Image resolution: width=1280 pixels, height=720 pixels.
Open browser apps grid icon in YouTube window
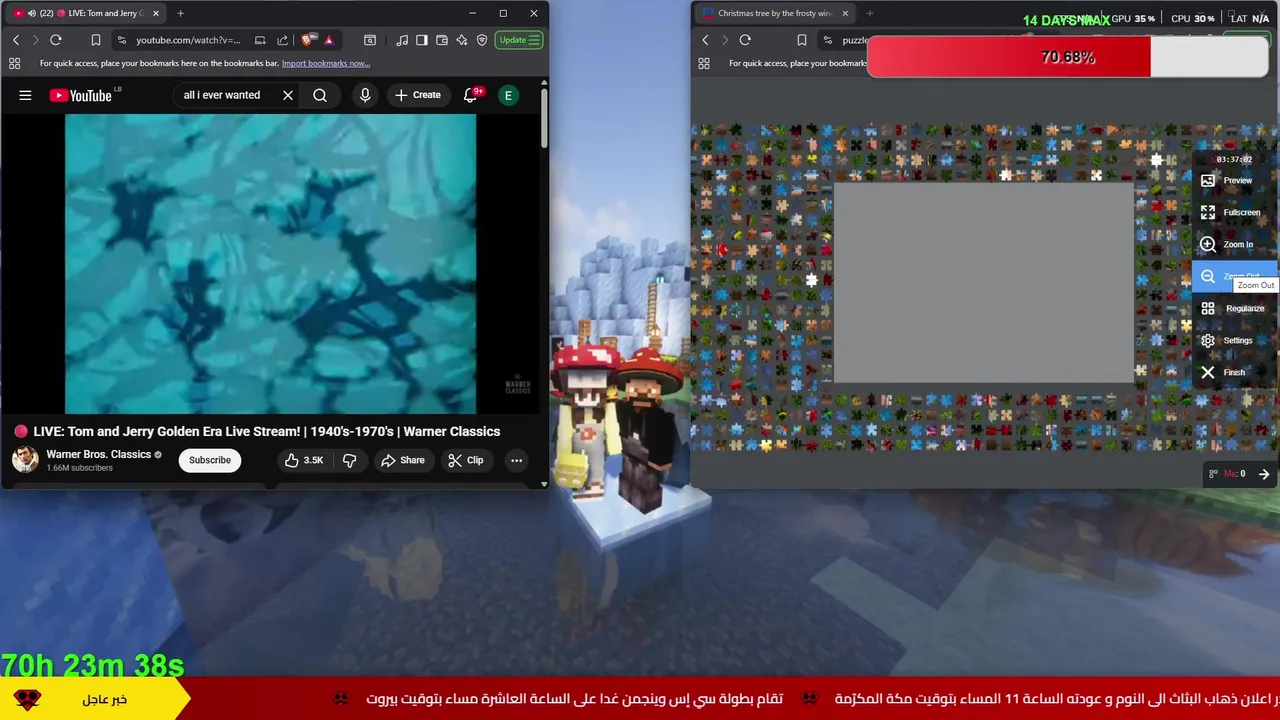pyautogui.click(x=14, y=63)
